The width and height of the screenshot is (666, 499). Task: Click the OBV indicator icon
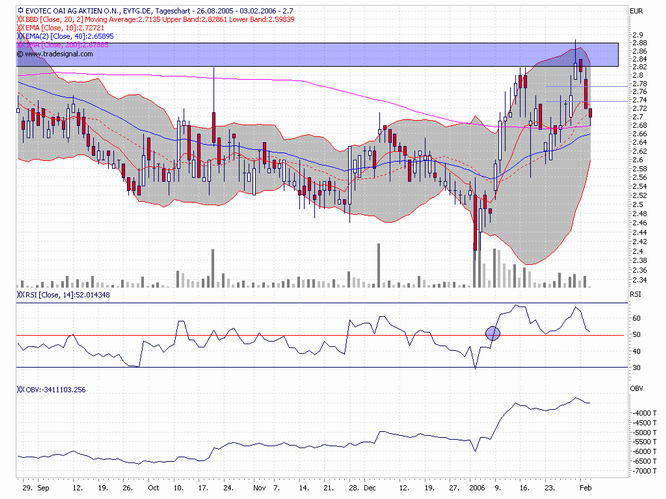(x=20, y=389)
